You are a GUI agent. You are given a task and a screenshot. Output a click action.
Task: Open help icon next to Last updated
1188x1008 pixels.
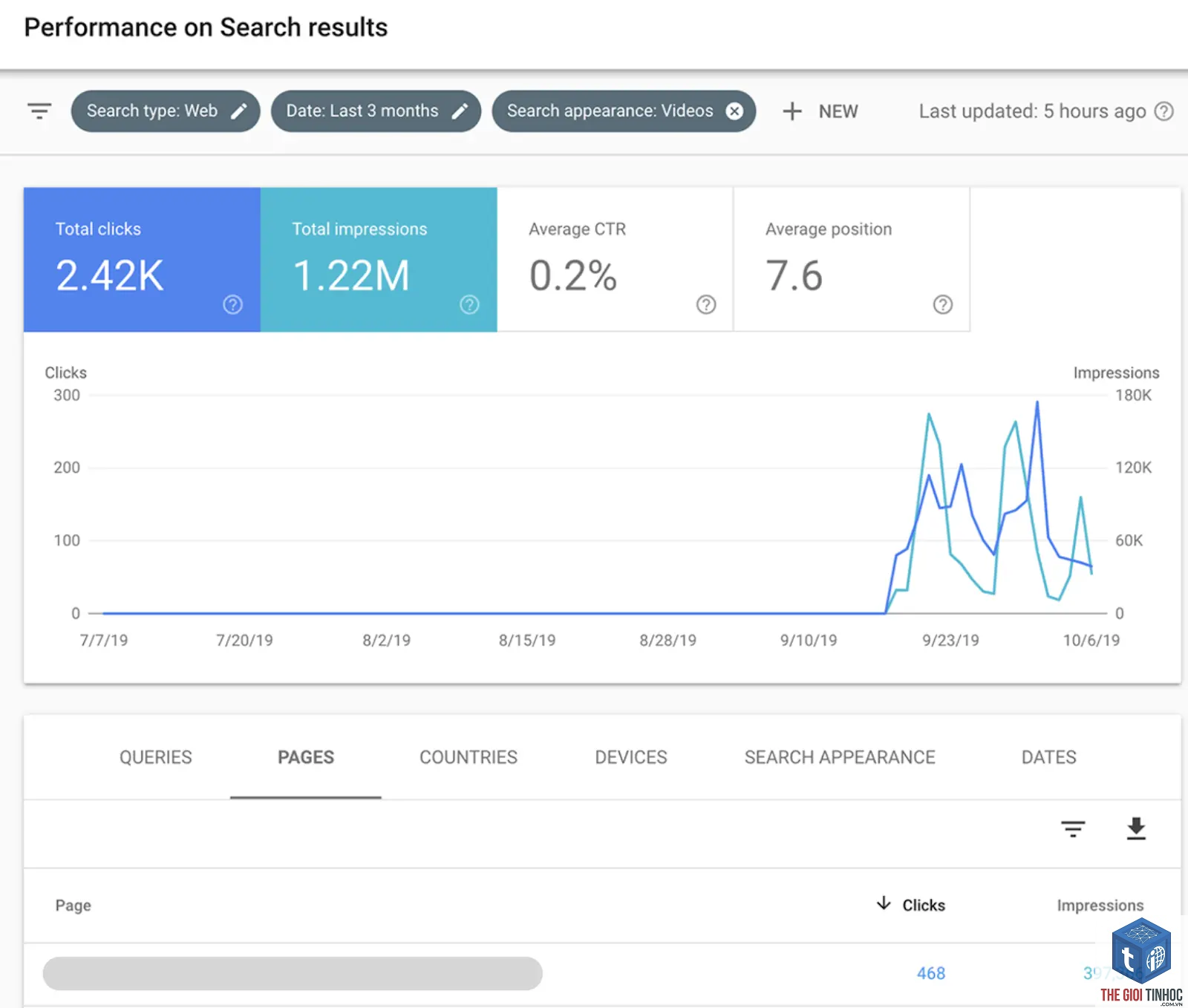(1164, 111)
